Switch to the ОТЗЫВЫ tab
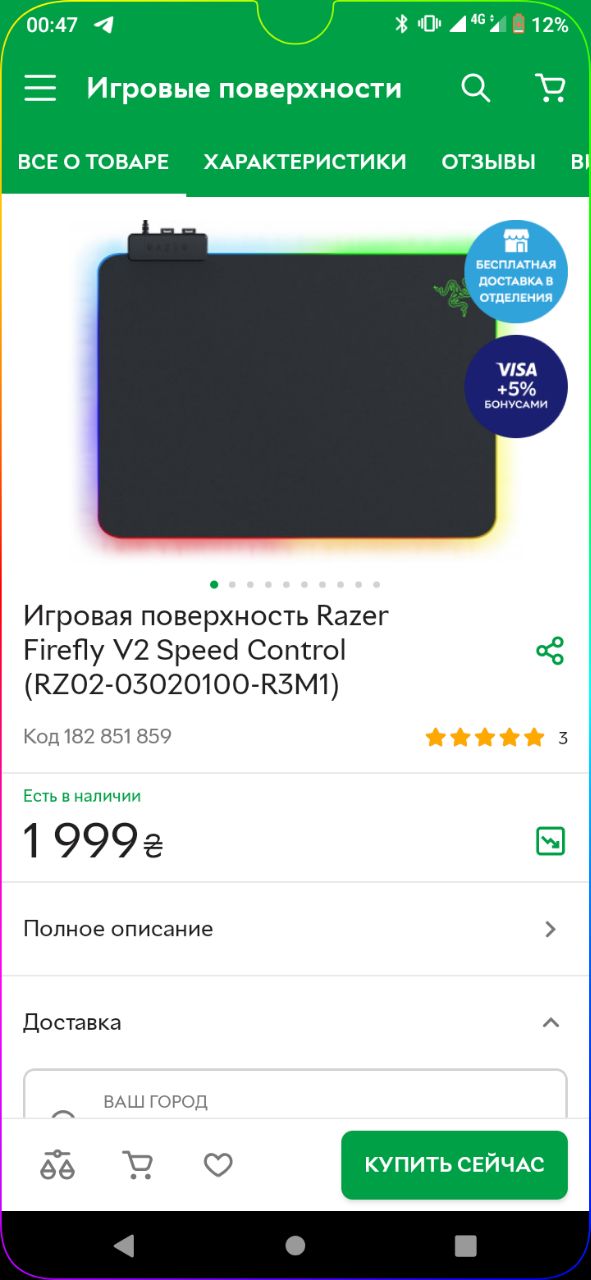 coord(489,162)
